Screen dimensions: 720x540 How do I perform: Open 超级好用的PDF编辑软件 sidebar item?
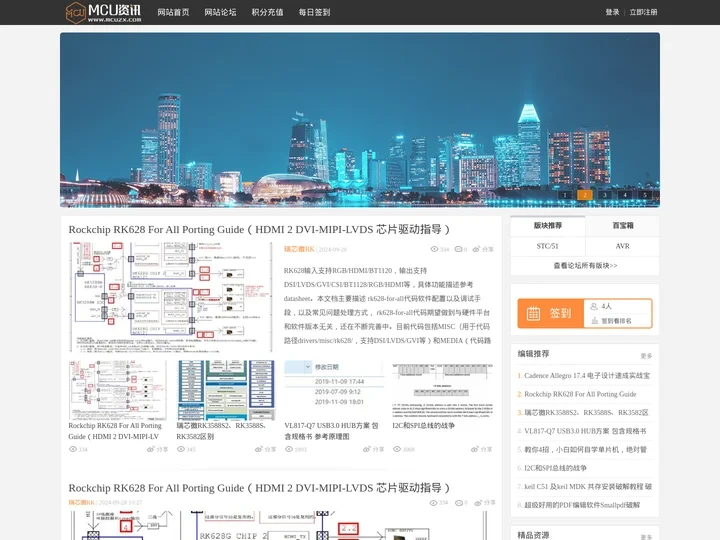[x=582, y=505]
